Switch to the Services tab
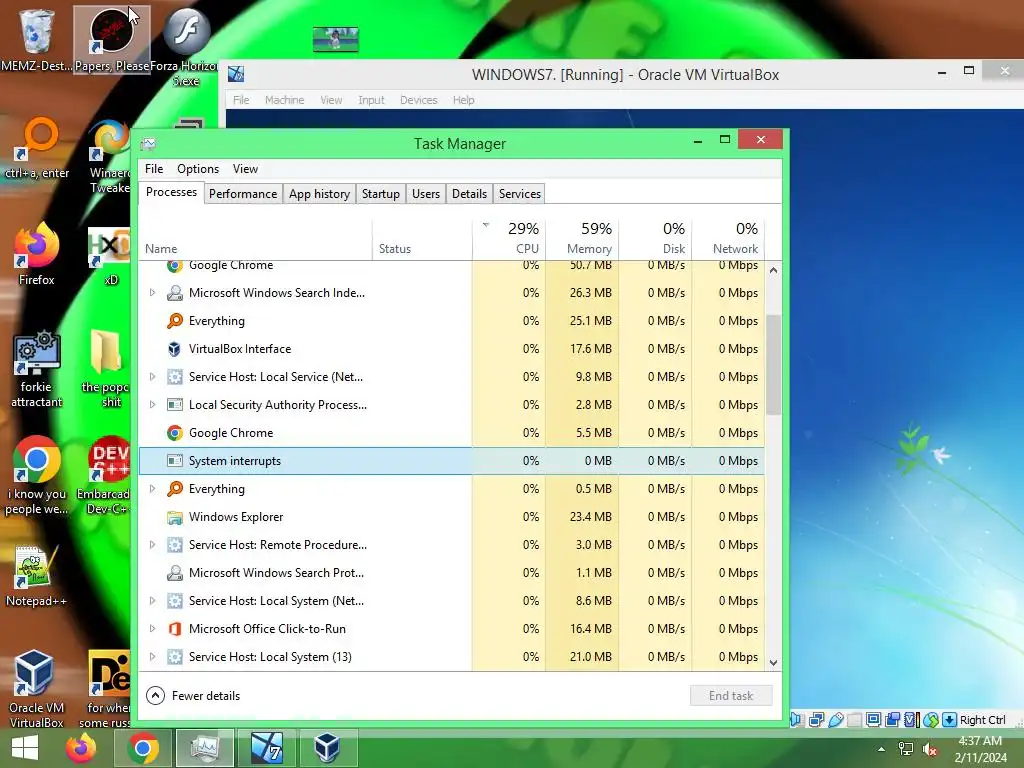This screenshot has width=1024, height=768. point(520,194)
